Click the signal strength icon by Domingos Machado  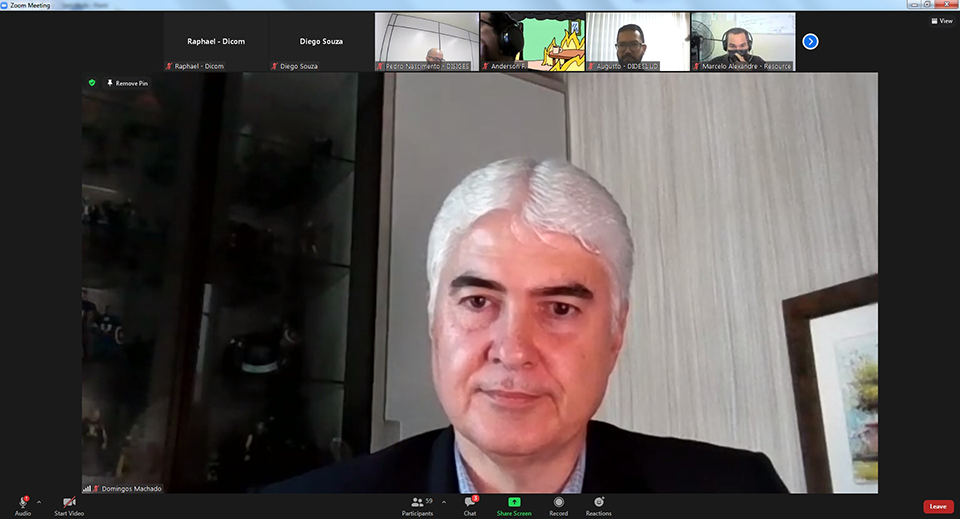87,489
